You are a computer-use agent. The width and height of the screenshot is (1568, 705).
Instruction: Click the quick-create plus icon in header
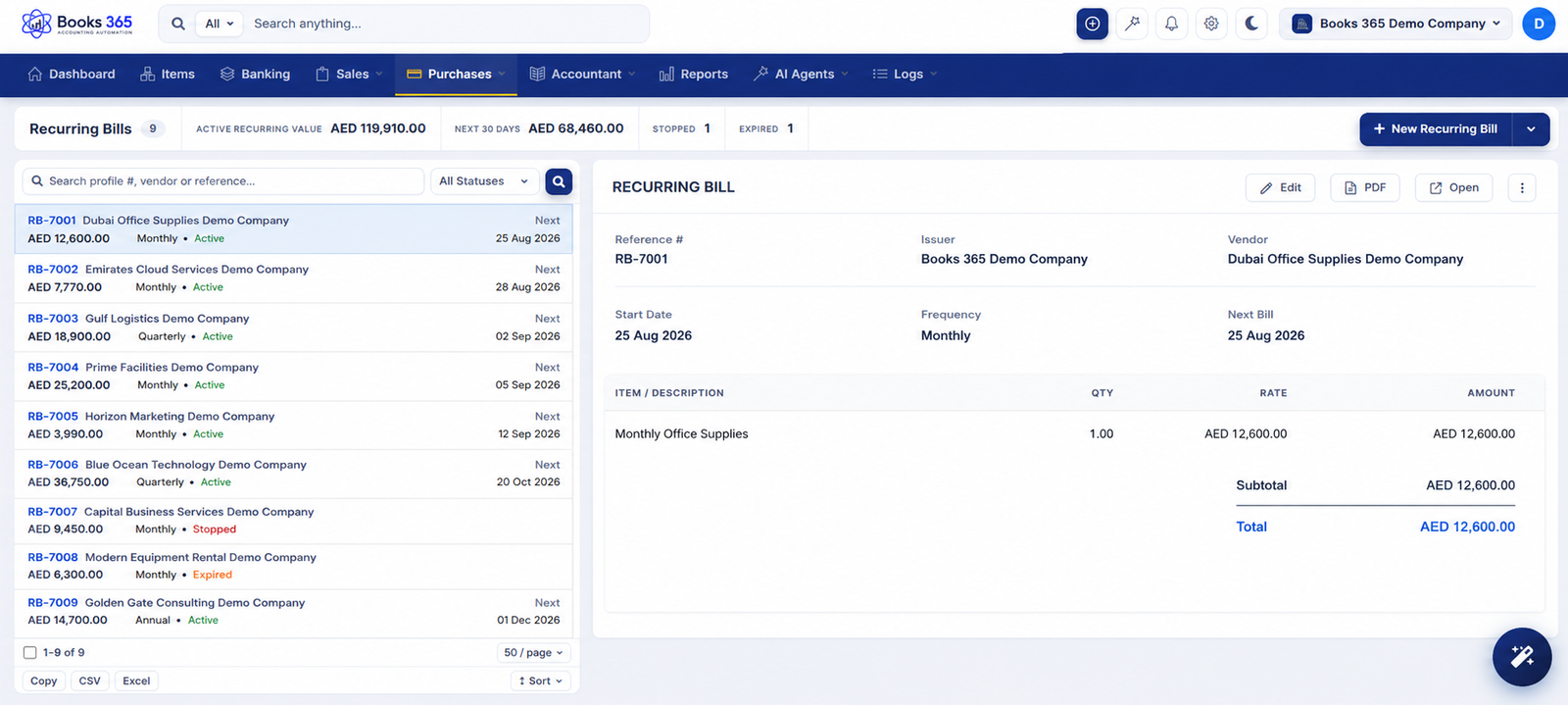pos(1092,24)
